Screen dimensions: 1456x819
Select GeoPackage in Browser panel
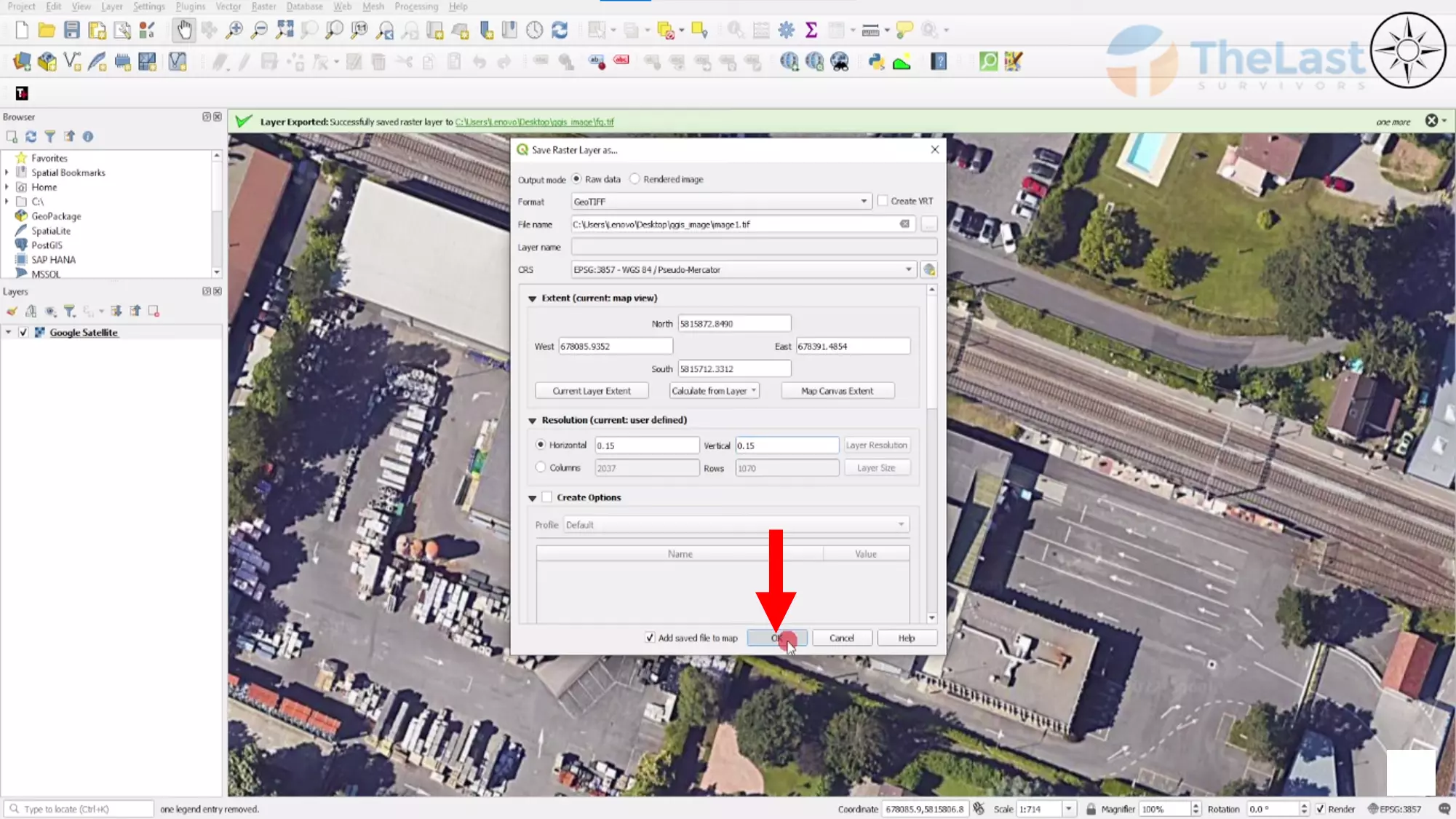pyautogui.click(x=56, y=216)
